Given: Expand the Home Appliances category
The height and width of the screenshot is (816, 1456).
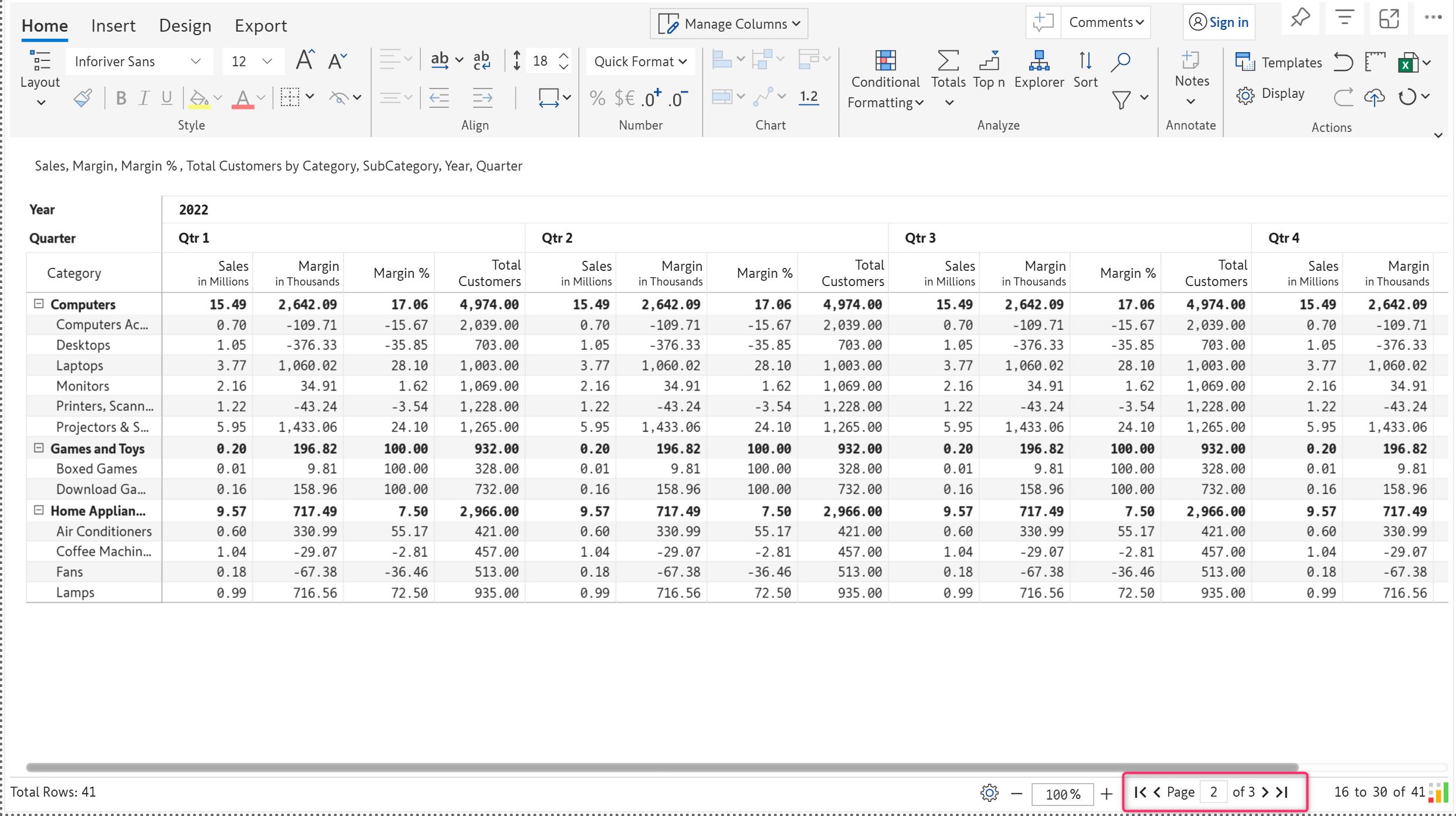Looking at the screenshot, I should pos(38,510).
